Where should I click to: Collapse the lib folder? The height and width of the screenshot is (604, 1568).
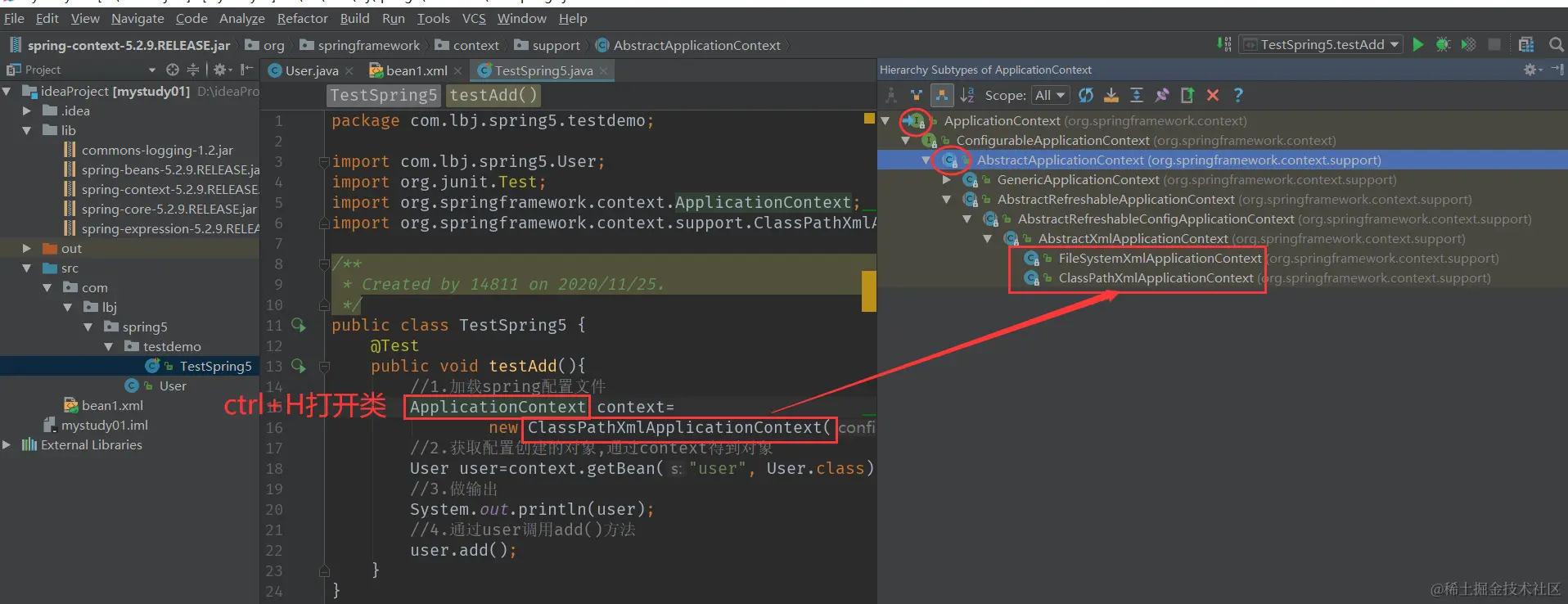pos(27,130)
